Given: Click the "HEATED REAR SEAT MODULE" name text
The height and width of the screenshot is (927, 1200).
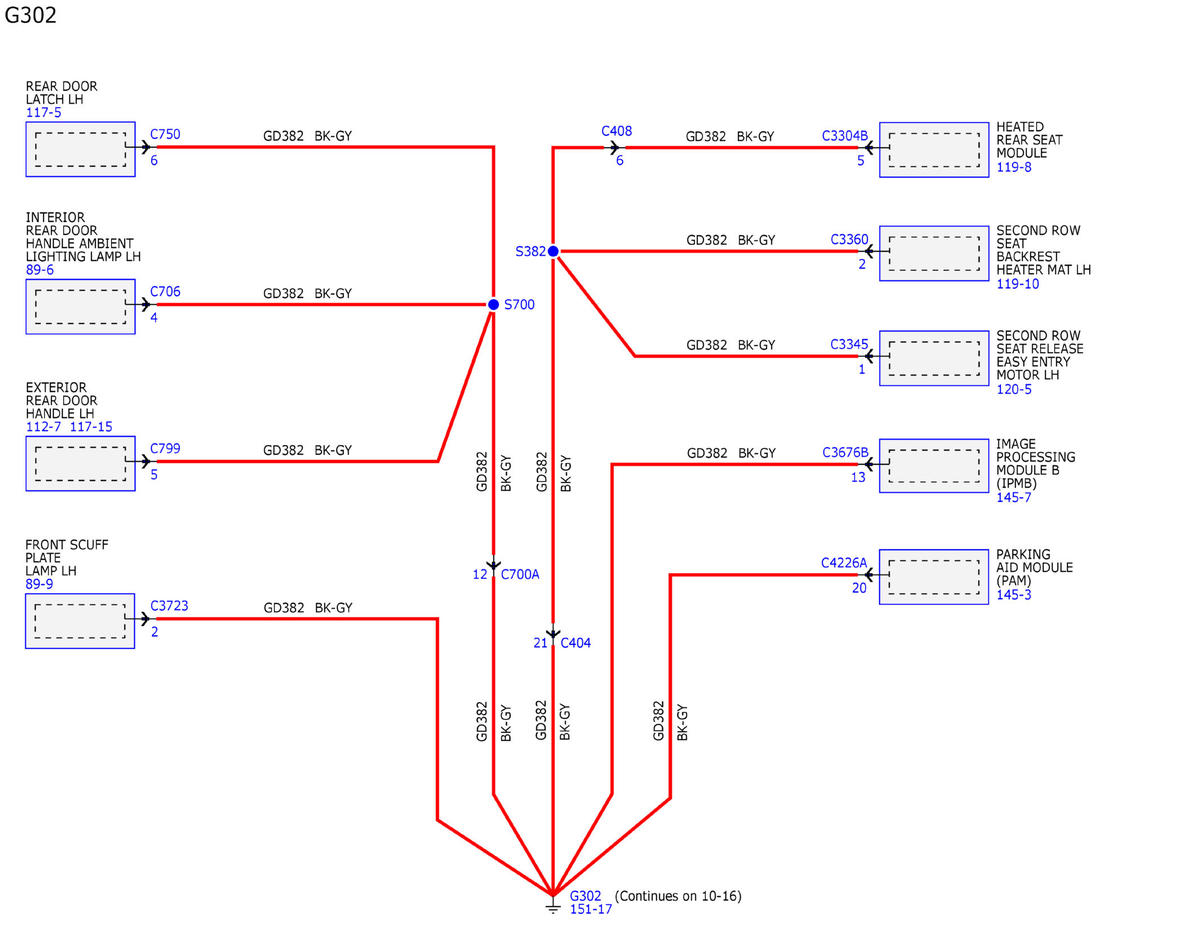Looking at the screenshot, I should pyautogui.click(x=1029, y=141).
